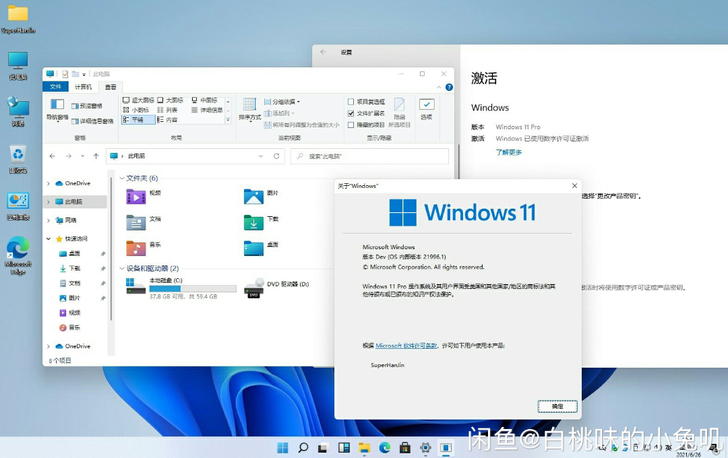Click the refresh icon beside the address bar
The image size is (728, 458).
276,156
